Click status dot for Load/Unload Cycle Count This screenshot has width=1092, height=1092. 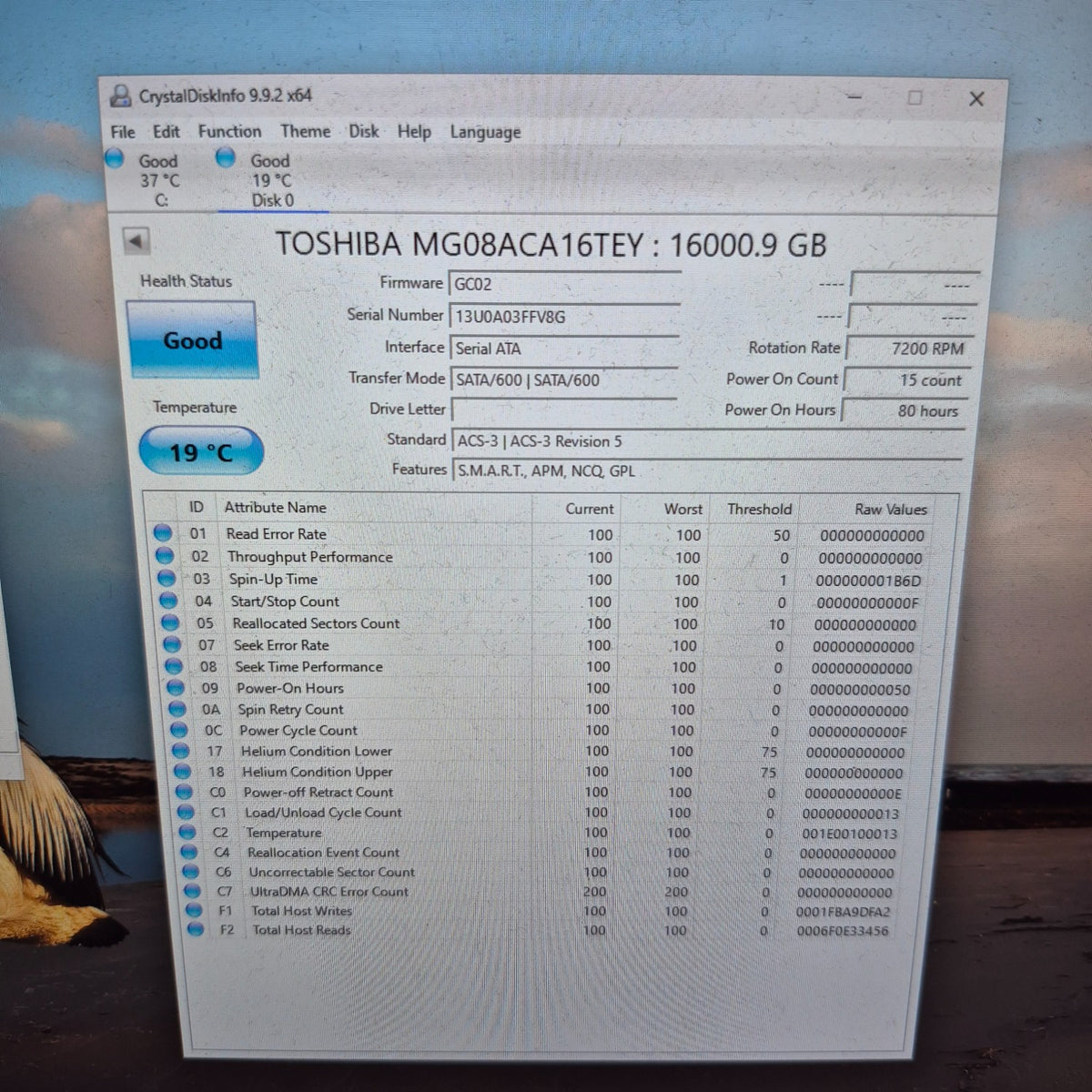click(x=187, y=812)
